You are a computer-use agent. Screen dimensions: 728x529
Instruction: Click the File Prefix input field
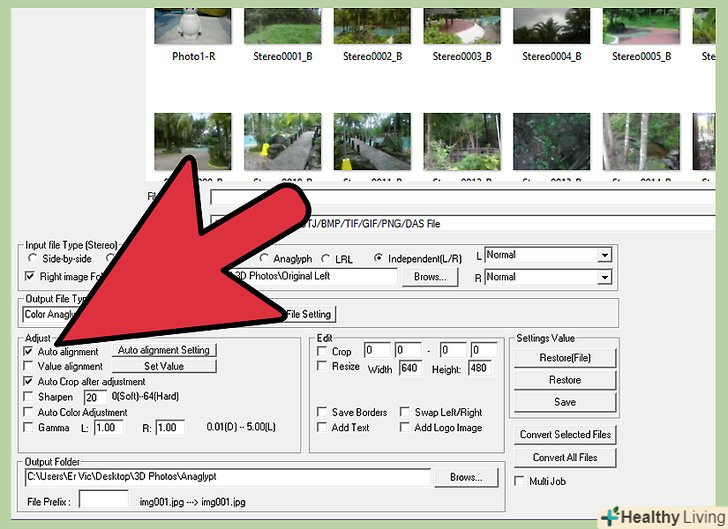[x=104, y=500]
